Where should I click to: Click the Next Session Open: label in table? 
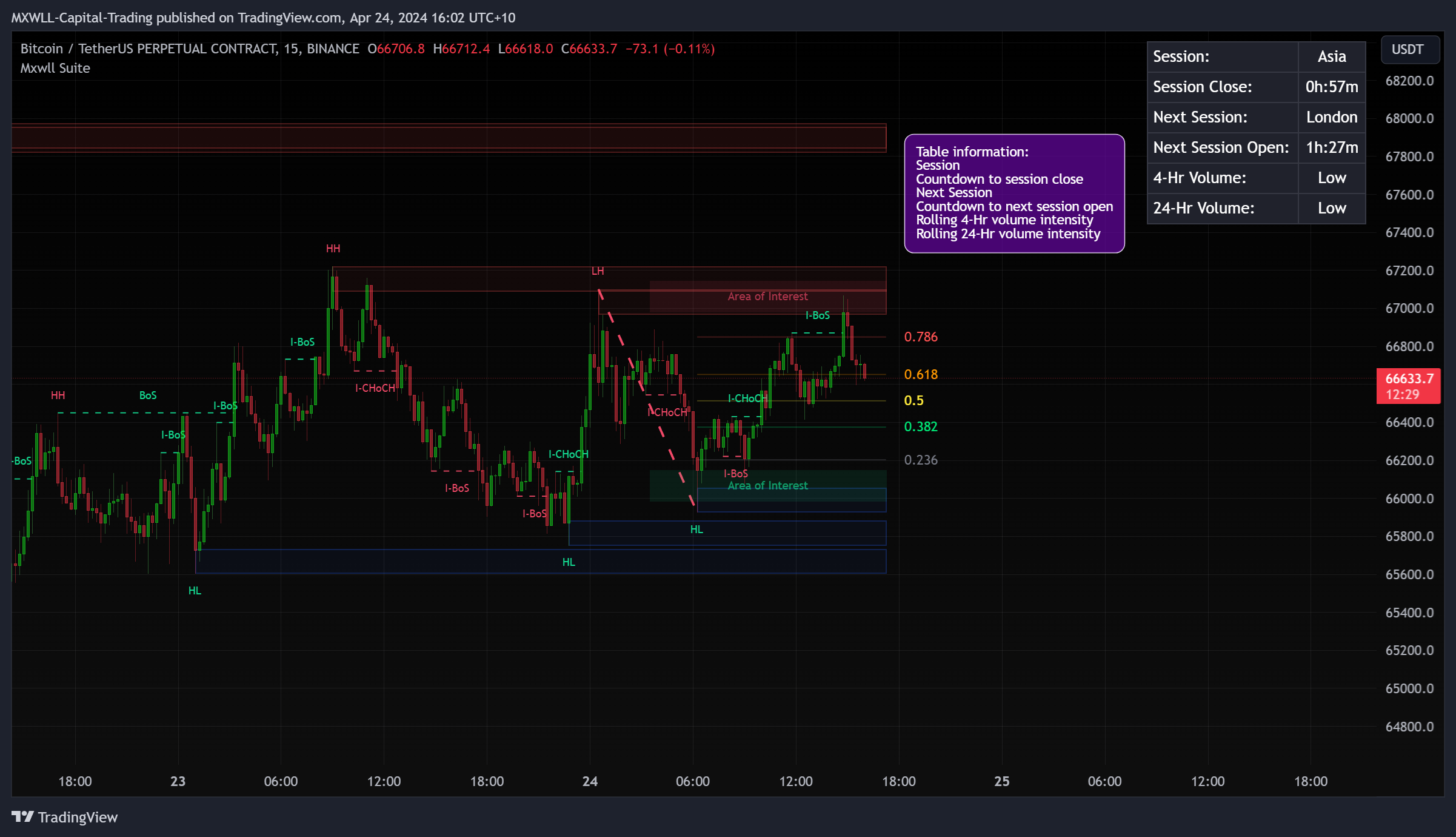[1221, 147]
